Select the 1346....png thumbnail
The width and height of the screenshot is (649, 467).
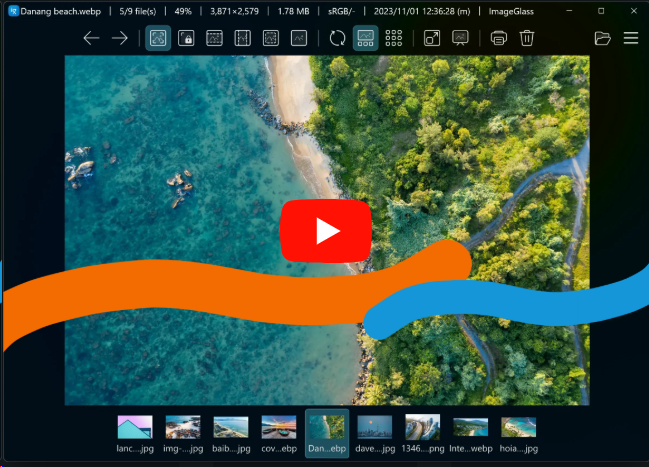click(x=423, y=433)
